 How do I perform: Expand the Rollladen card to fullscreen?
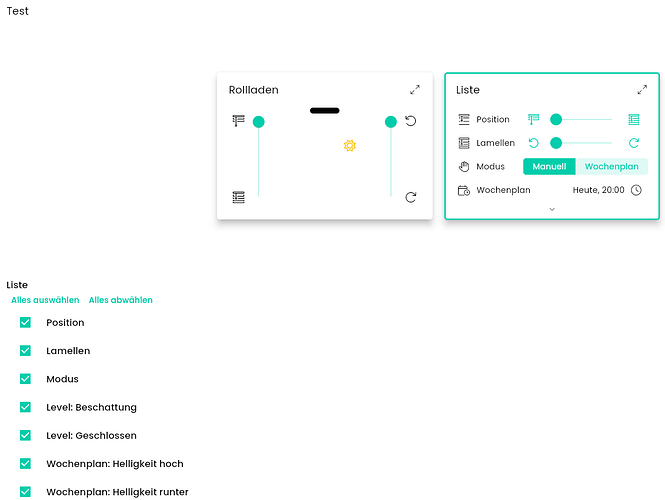[x=415, y=90]
